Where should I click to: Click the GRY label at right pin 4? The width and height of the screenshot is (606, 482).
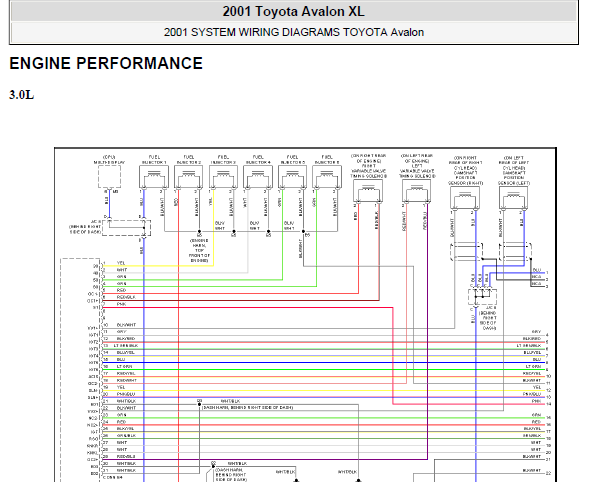click(536, 332)
